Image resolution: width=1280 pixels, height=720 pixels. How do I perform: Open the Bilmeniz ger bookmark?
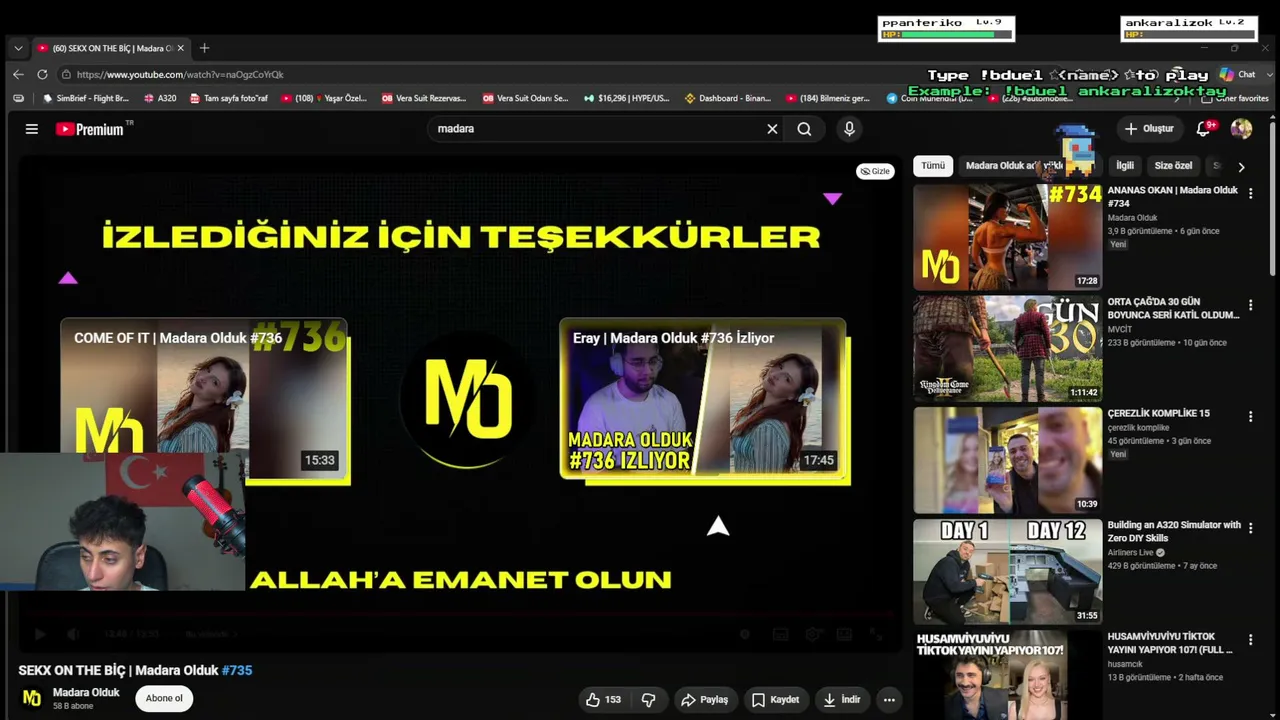coord(828,98)
